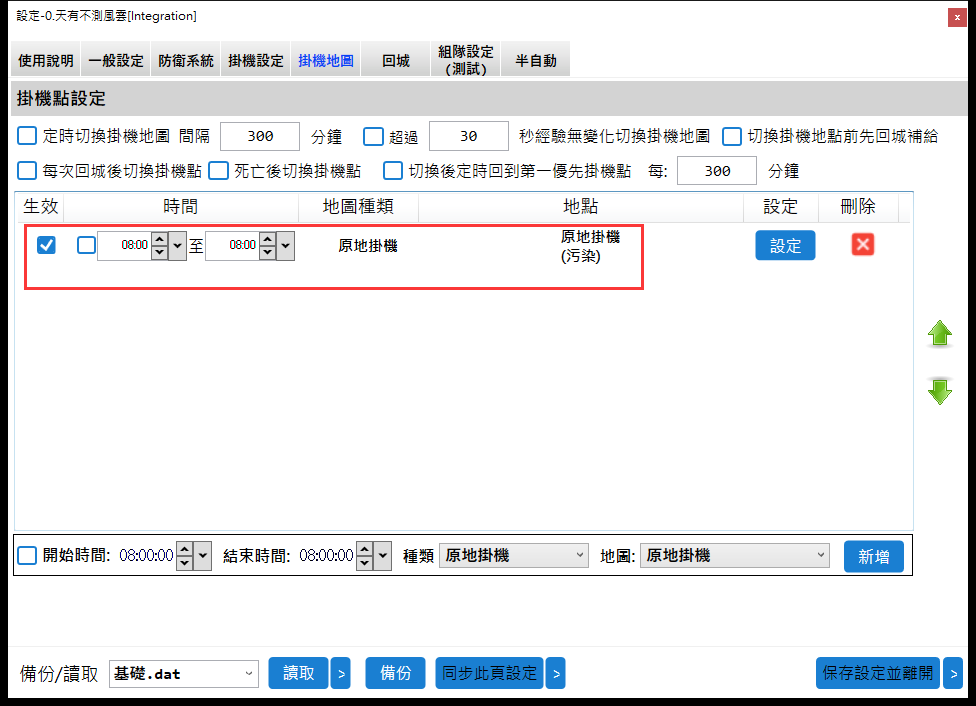Screen dimensions: 976x706
Task: Open the 防禦系統 tab
Action: 186,60
